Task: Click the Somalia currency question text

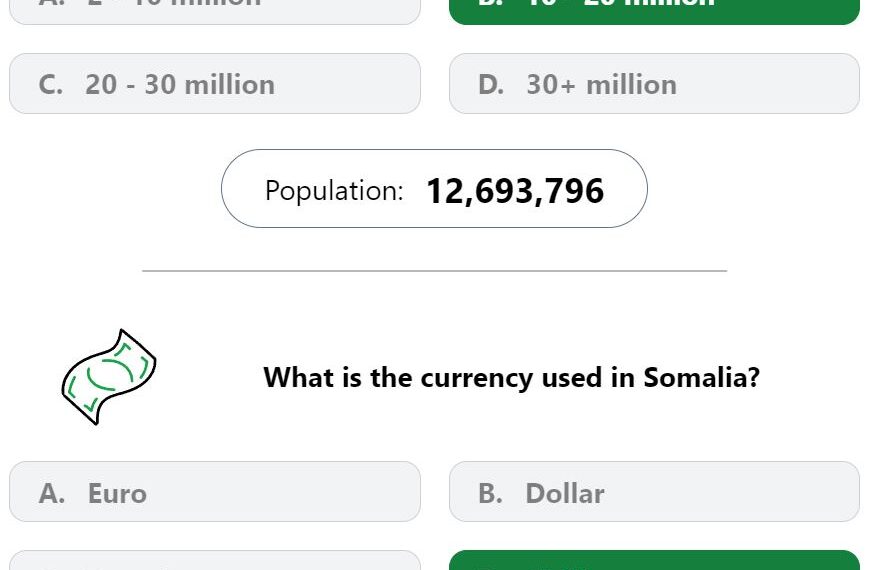Action: (x=512, y=378)
